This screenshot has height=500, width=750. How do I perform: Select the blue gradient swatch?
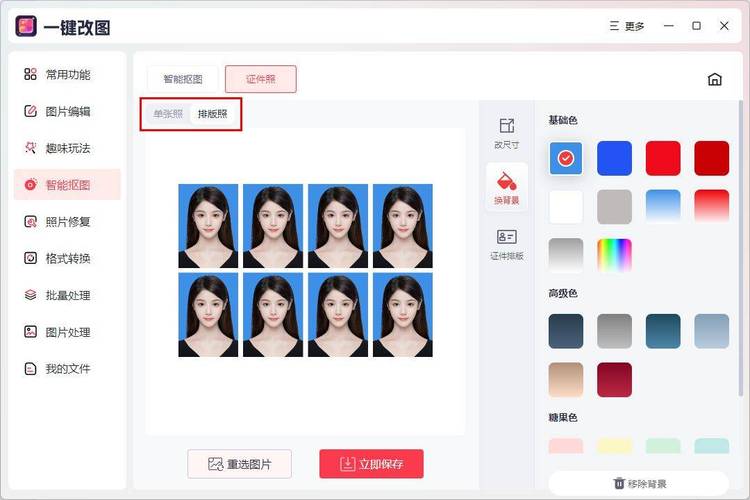[x=663, y=207]
